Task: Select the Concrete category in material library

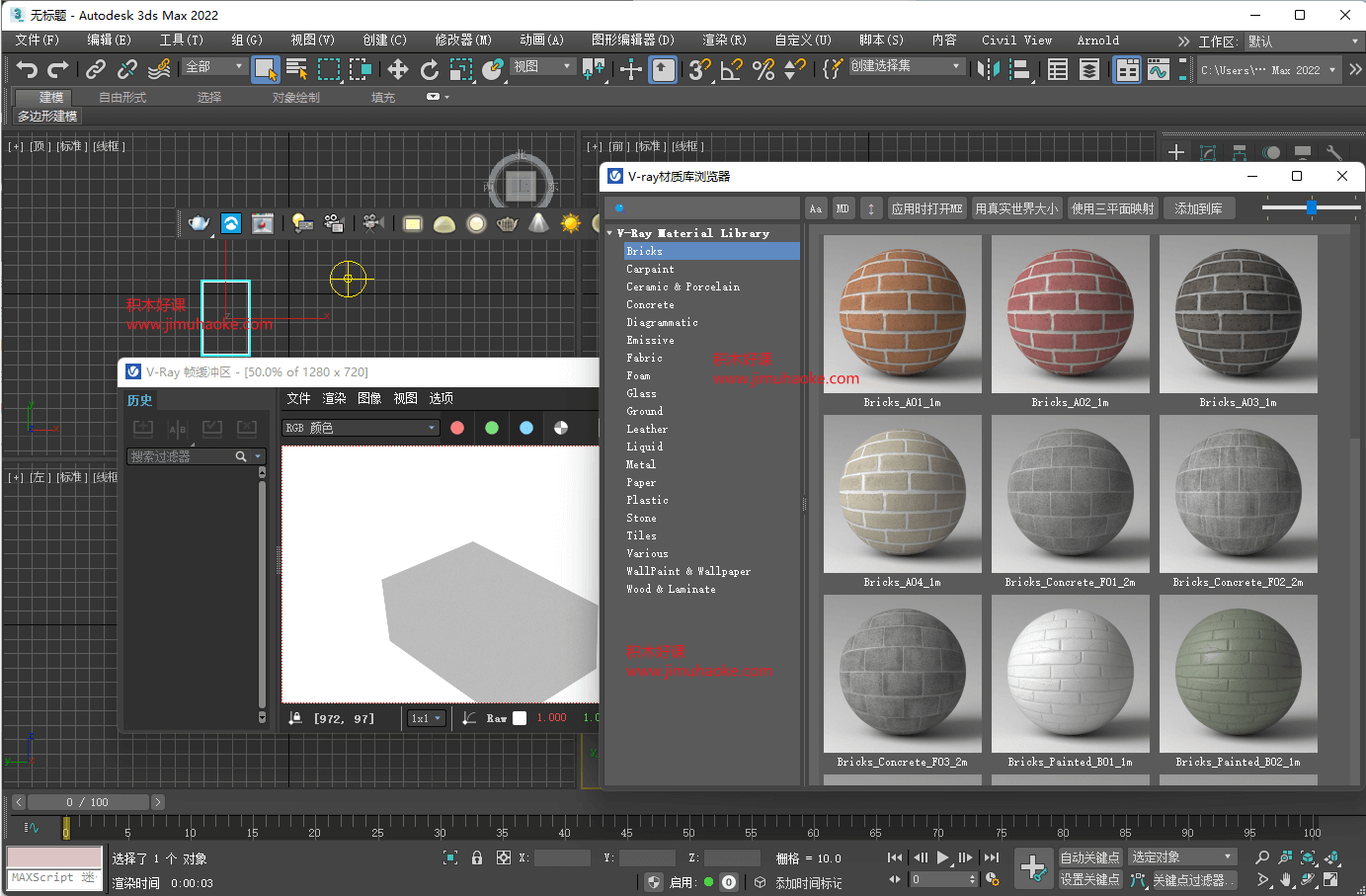Action: pos(650,304)
